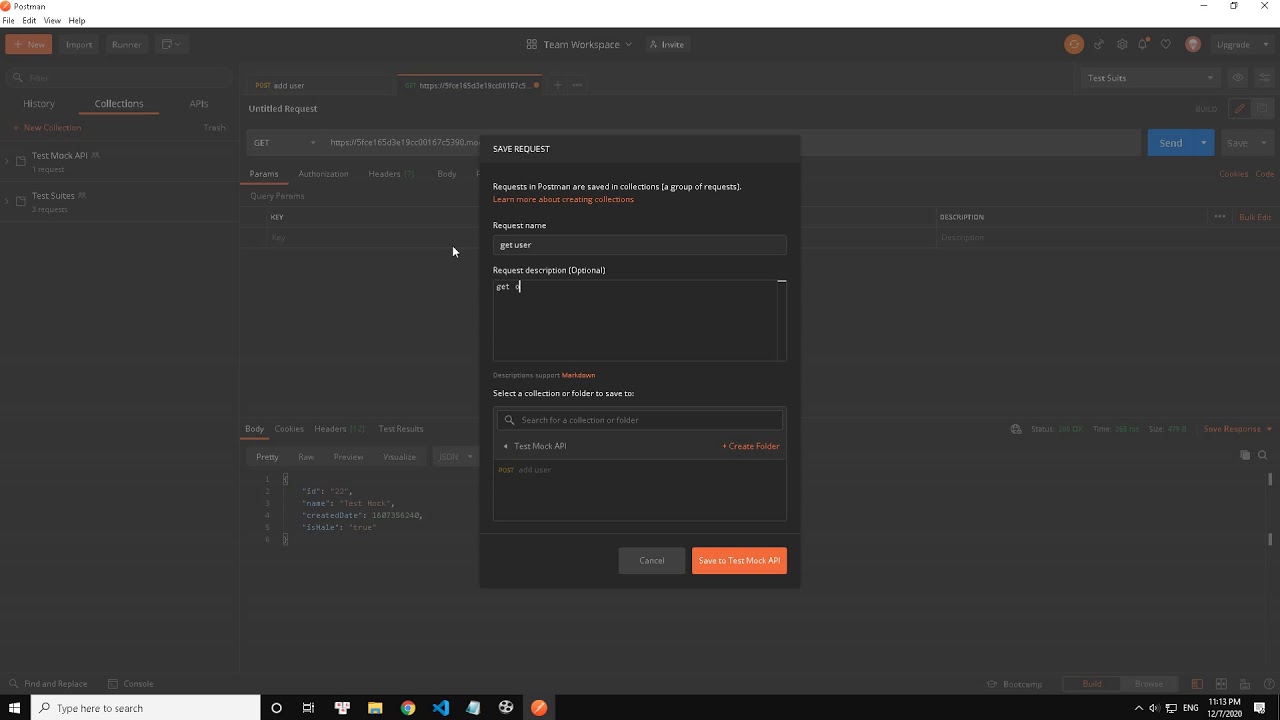Click the Markdown link under description
This screenshot has height=720, width=1280.
pos(578,375)
